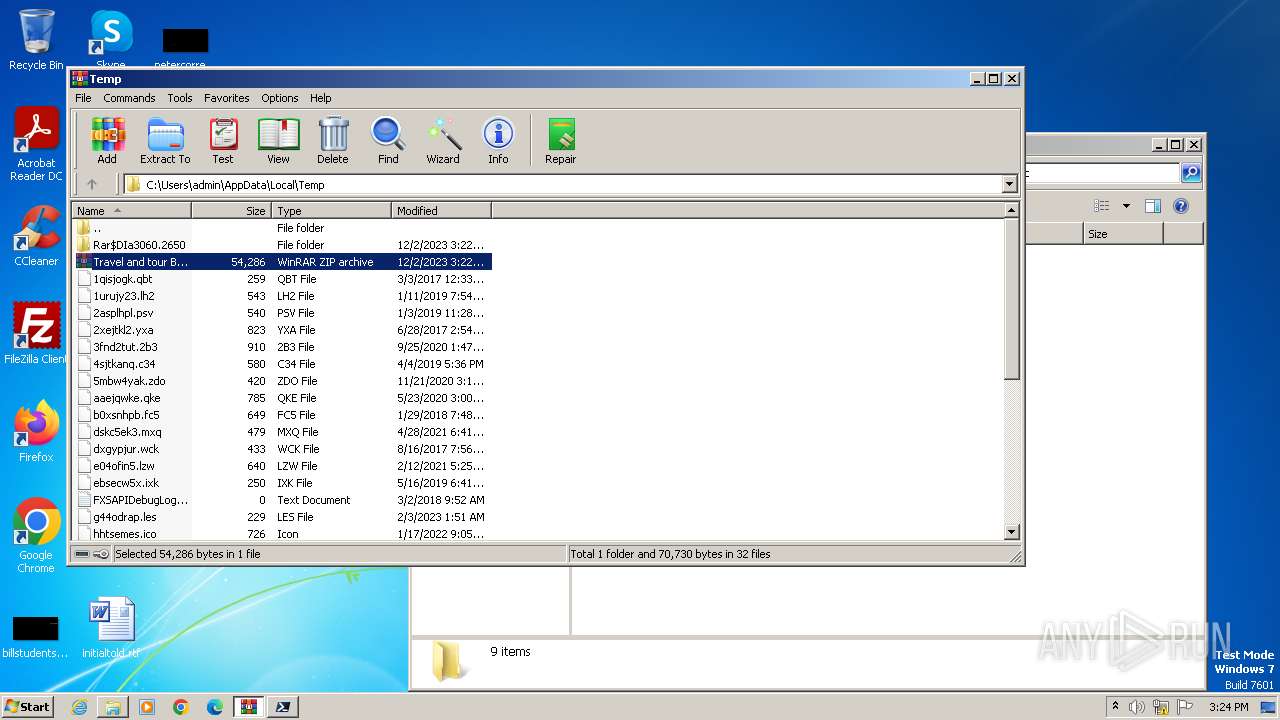Click the taskbar clock showing 3:24 PM
This screenshot has height=720, width=1280.
pos(1228,707)
